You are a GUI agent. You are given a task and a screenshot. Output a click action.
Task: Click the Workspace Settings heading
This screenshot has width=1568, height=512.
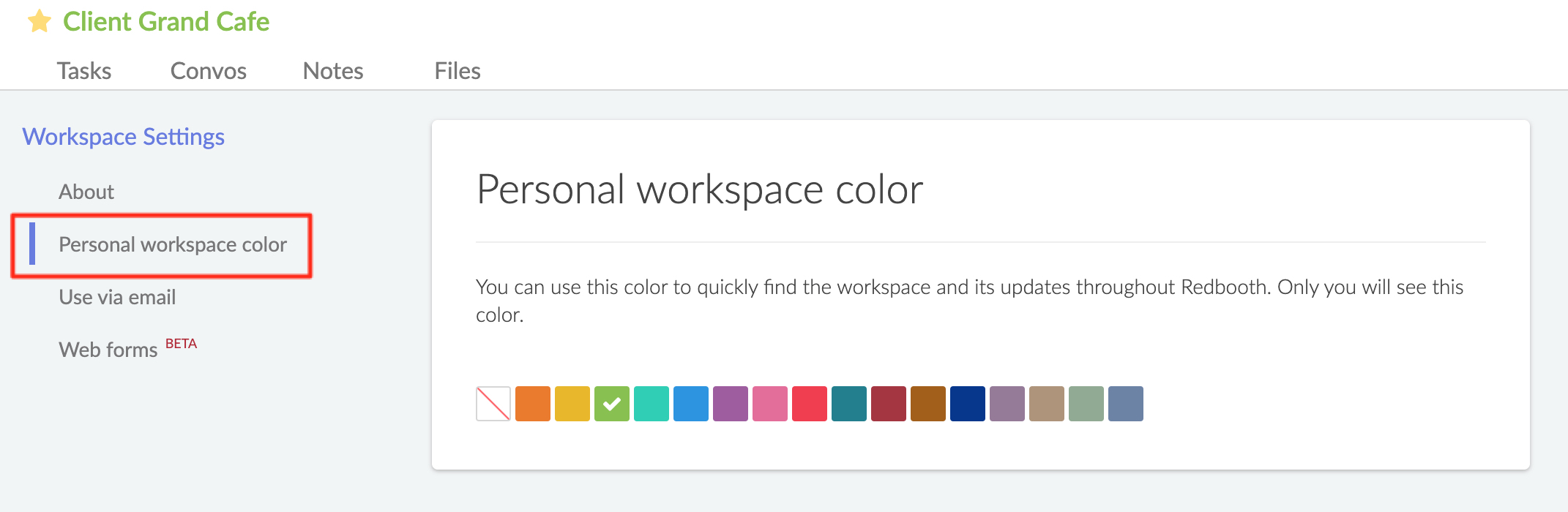(123, 137)
